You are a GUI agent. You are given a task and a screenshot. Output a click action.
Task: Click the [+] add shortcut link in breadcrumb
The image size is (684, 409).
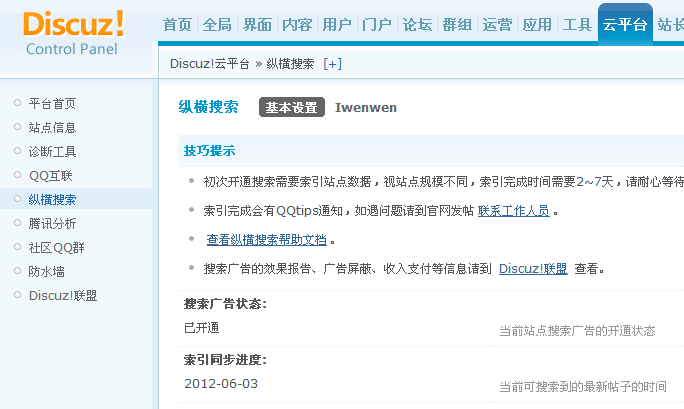(x=332, y=64)
